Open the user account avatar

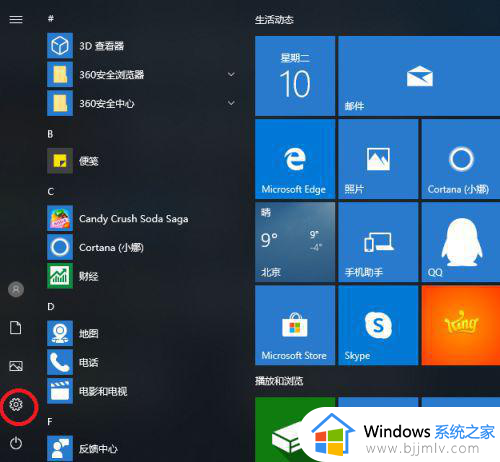16,289
